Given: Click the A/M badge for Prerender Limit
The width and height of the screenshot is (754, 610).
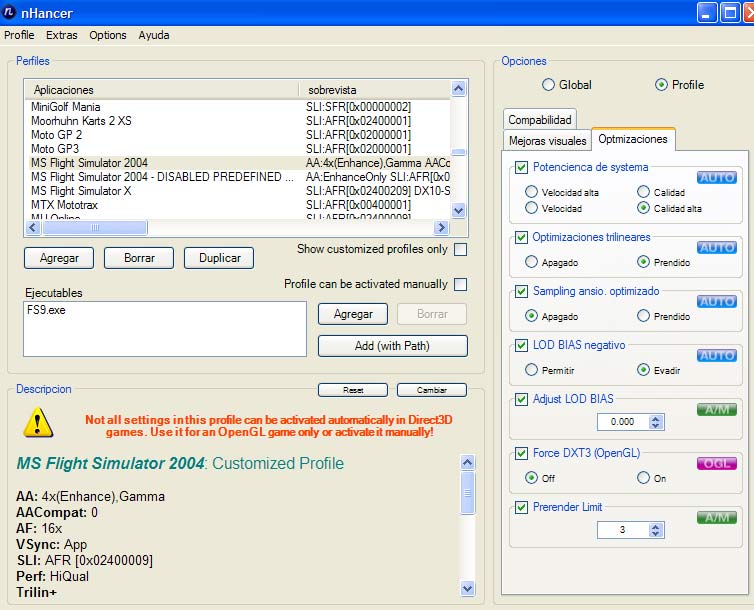Looking at the screenshot, I should 716,517.
